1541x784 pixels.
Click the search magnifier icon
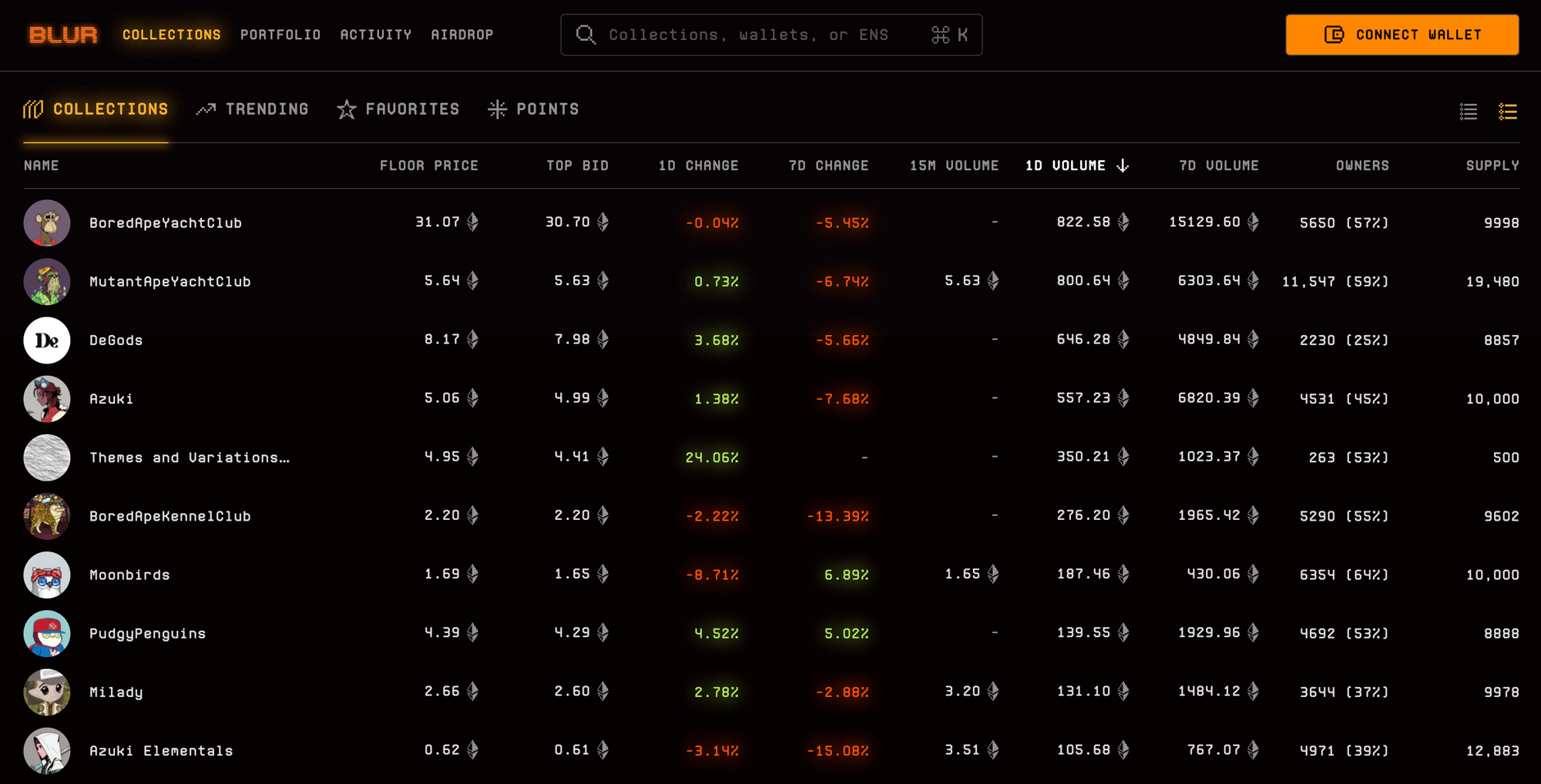click(586, 35)
